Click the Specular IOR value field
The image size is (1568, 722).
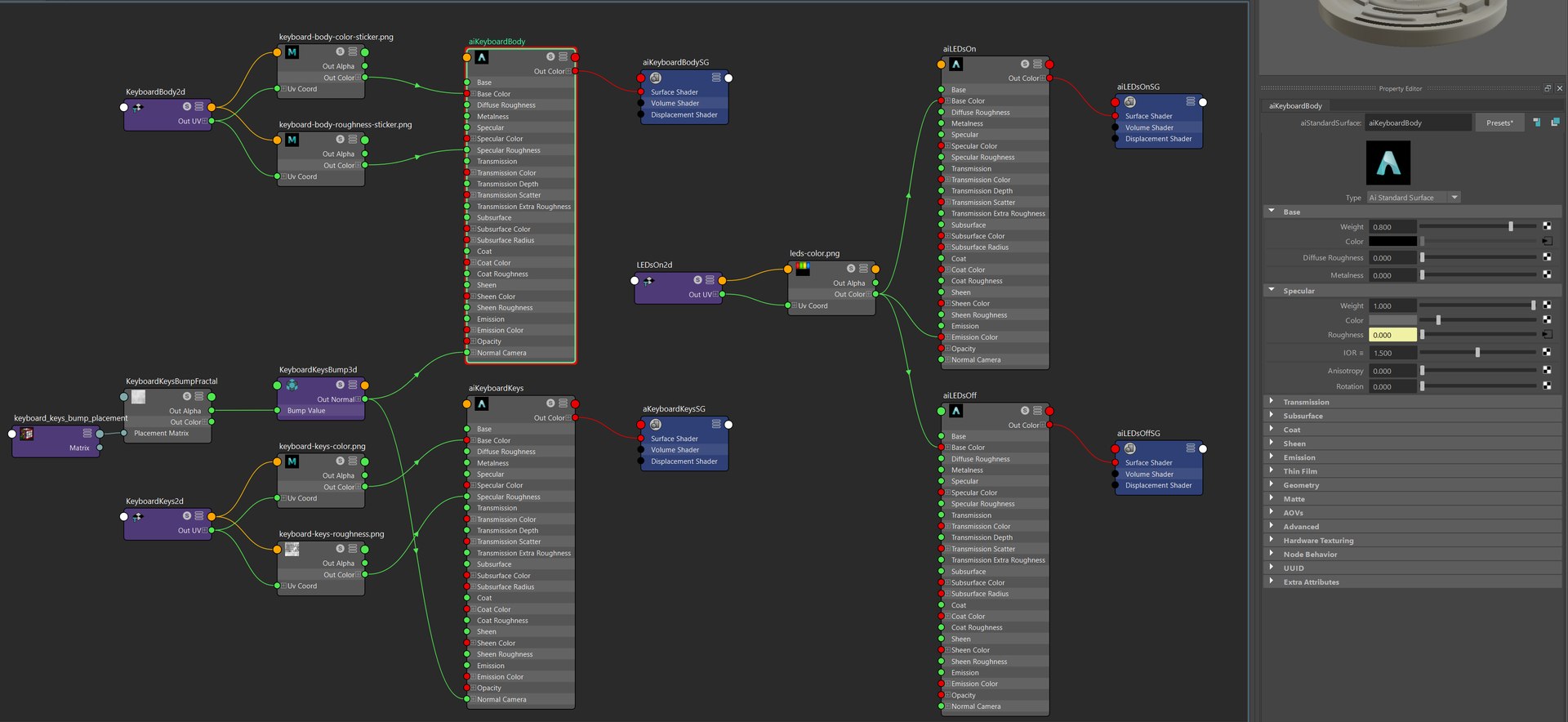coord(1392,353)
